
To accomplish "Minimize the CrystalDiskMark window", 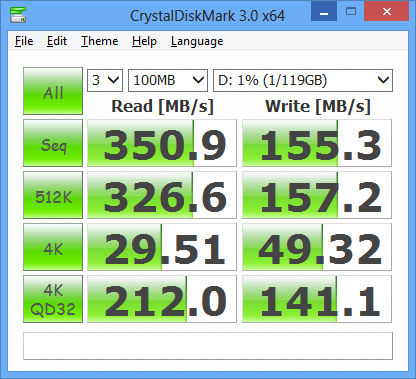I will (324, 11).
